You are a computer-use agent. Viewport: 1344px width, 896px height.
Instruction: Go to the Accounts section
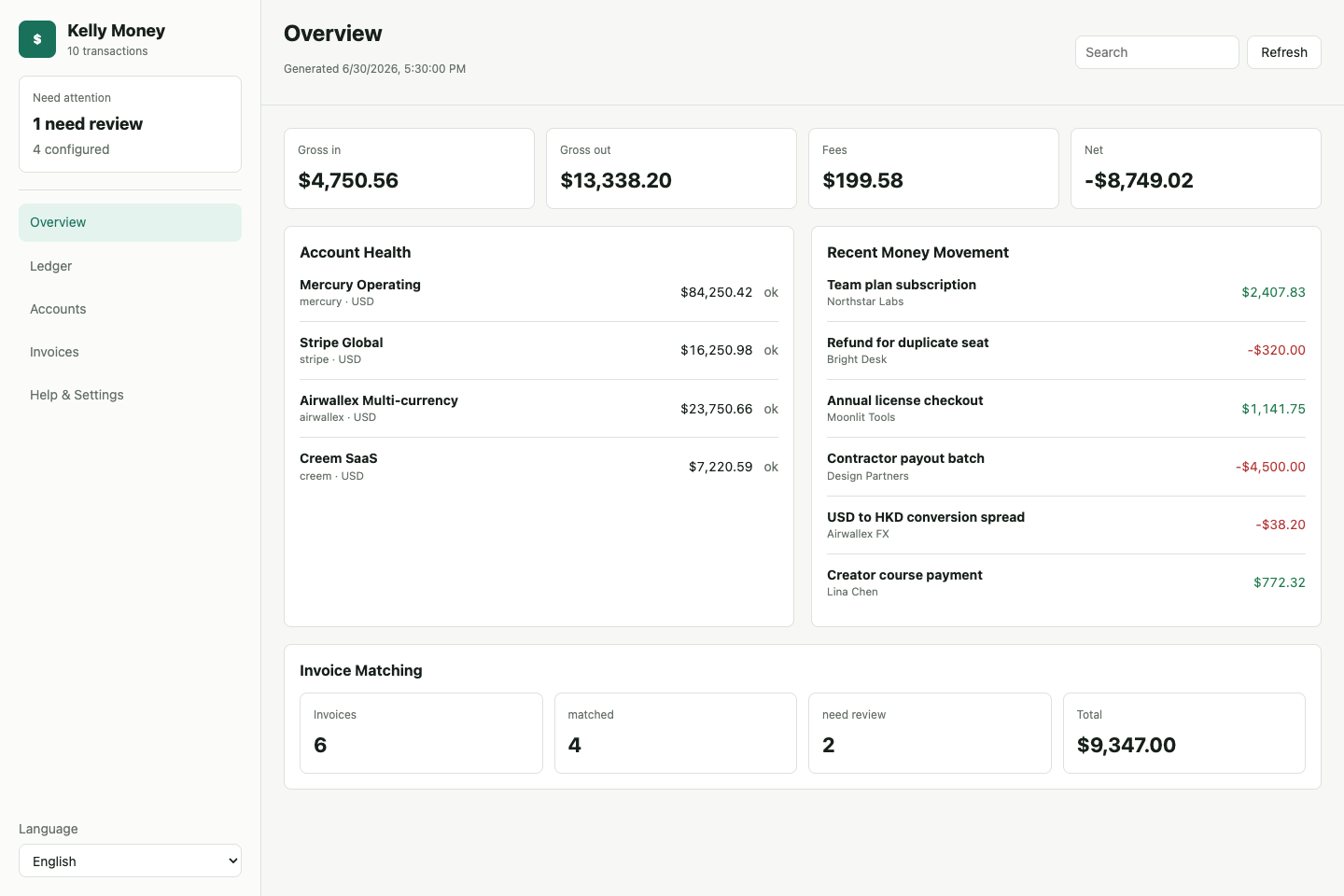[x=130, y=309]
